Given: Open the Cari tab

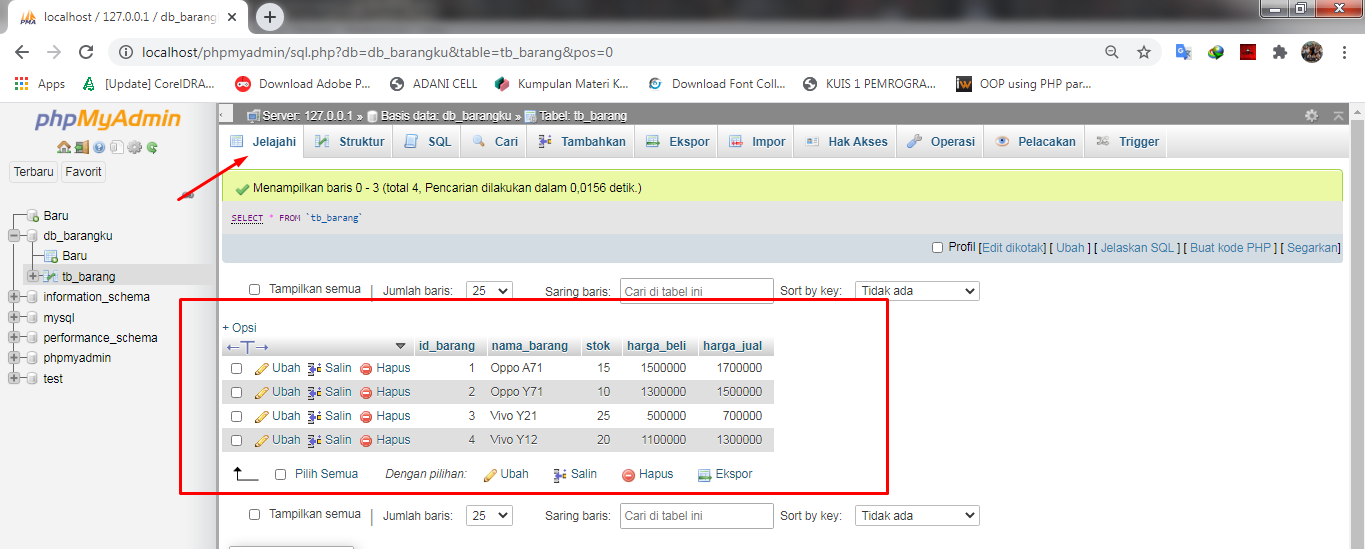Looking at the screenshot, I should [495, 142].
